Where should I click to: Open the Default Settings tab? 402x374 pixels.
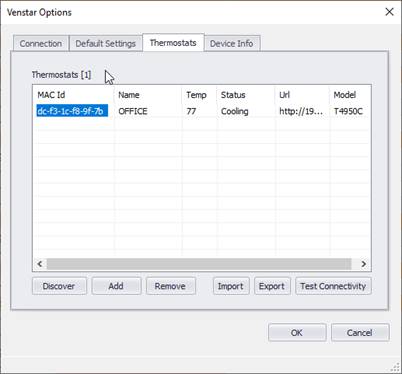pos(105,43)
